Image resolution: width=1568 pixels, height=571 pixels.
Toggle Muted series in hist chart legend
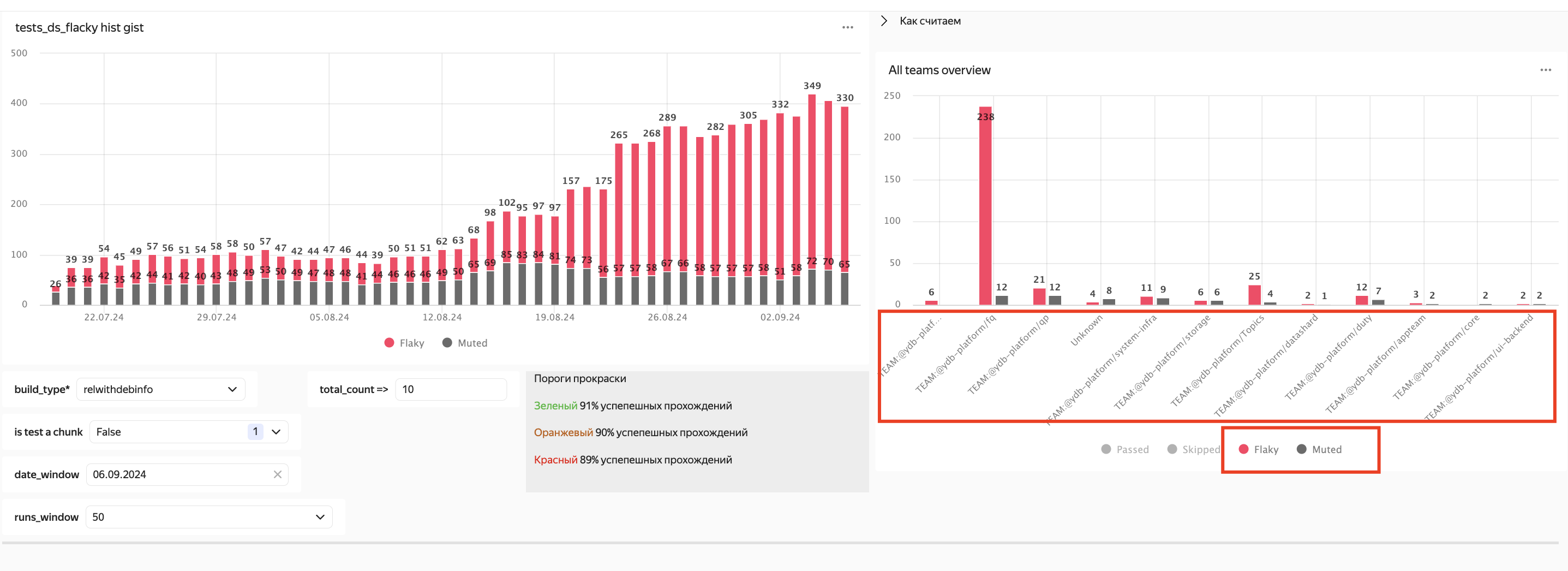point(465,343)
